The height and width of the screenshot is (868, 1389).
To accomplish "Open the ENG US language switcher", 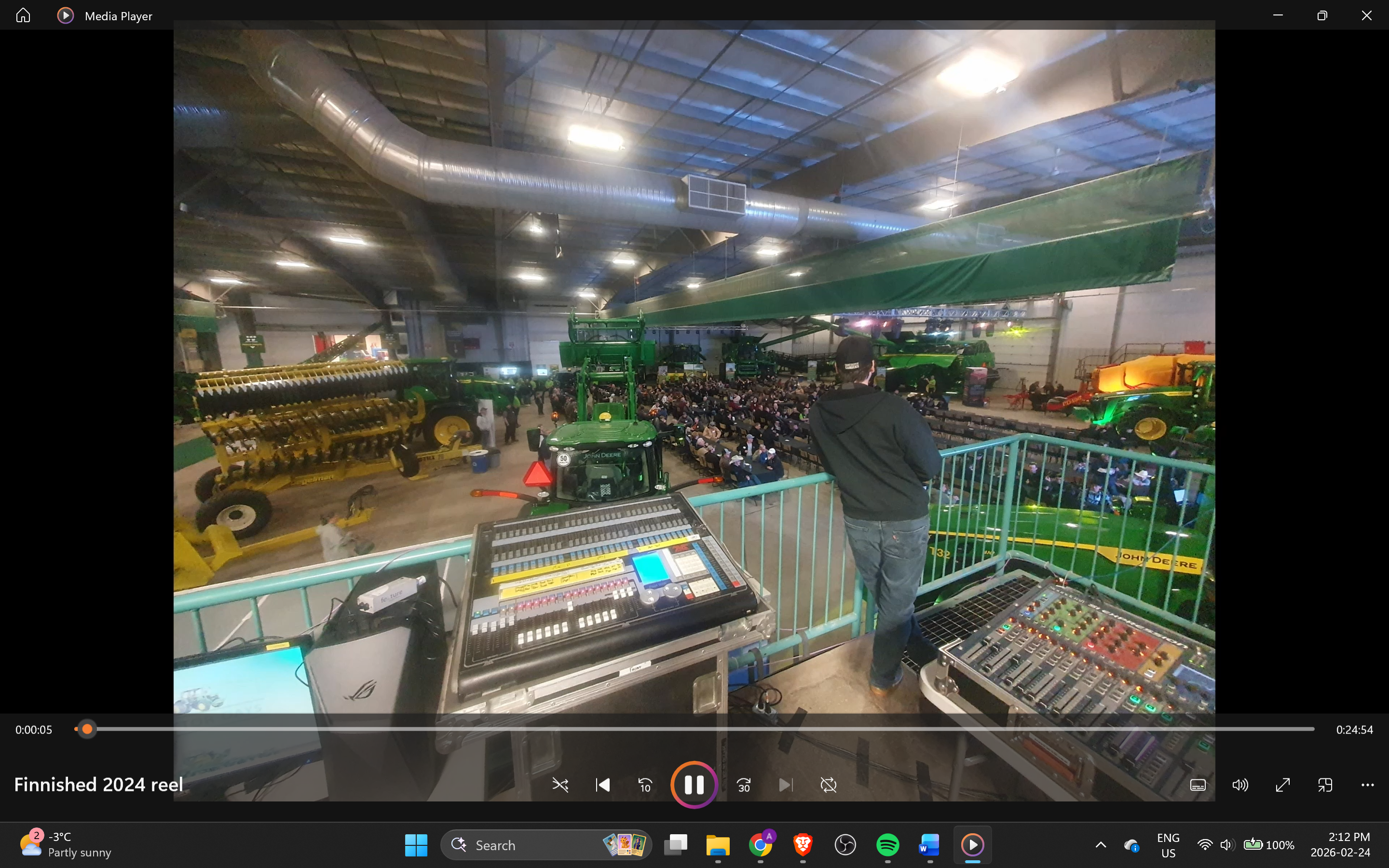I will pos(1168,845).
